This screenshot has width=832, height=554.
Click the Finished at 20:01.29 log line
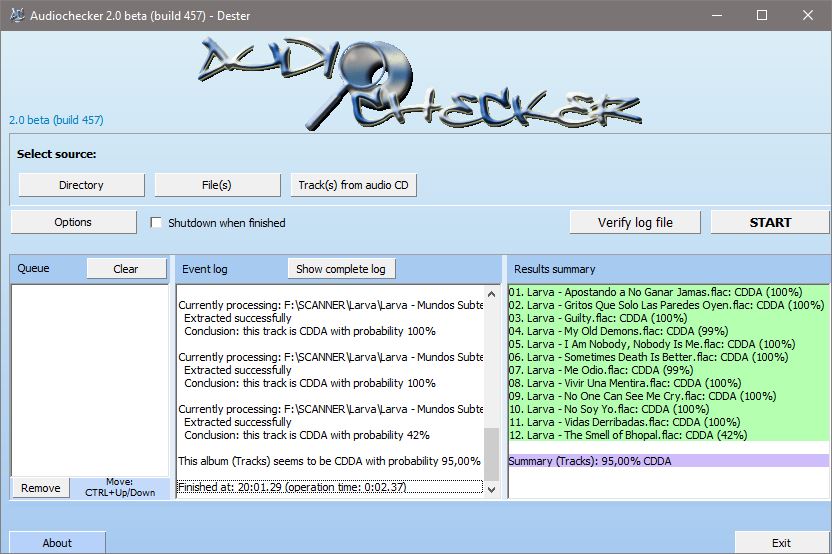pos(330,487)
